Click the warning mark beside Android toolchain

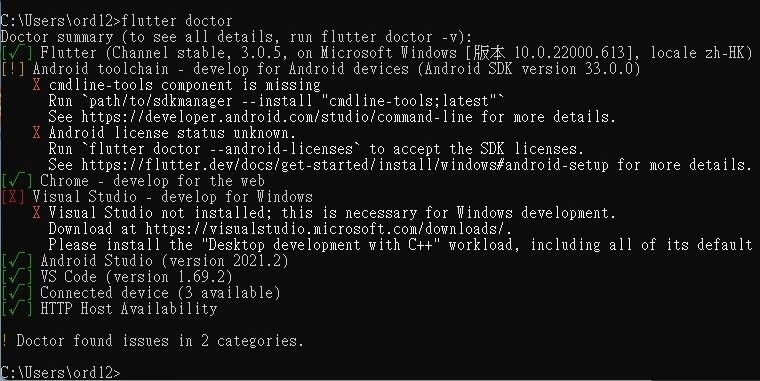[x=13, y=68]
